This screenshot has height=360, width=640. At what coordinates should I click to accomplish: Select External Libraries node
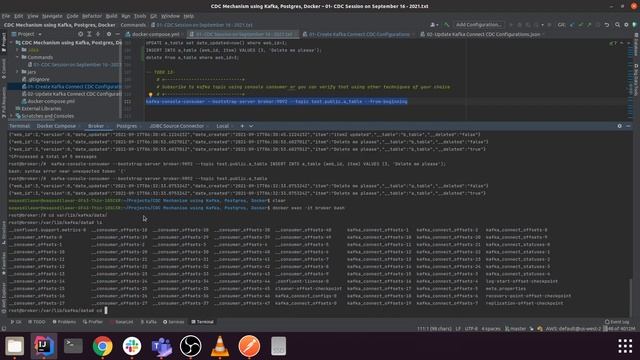pyautogui.click(x=38, y=109)
